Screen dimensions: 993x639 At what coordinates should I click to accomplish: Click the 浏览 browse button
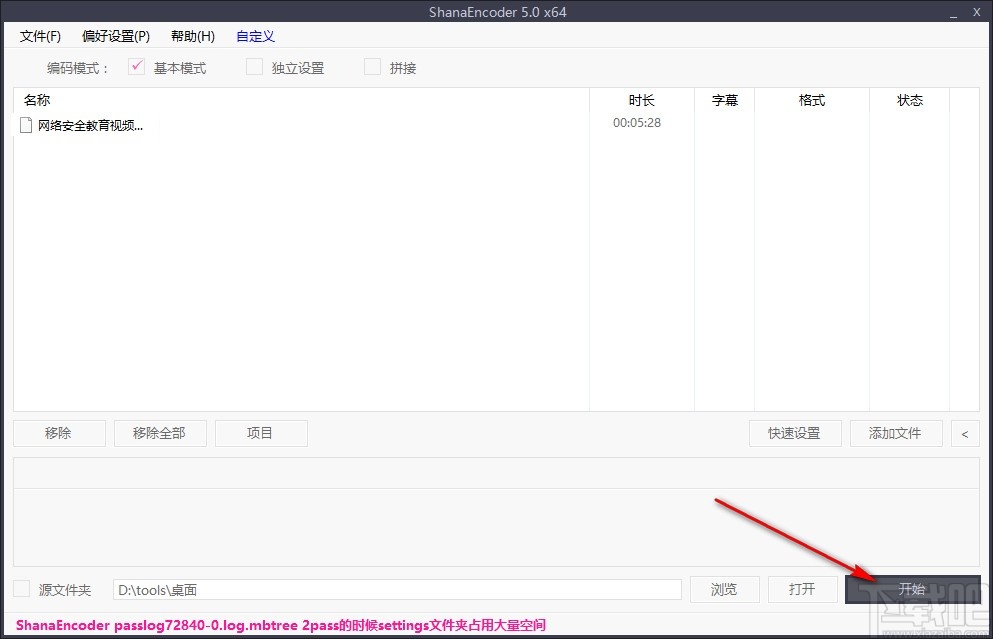pyautogui.click(x=724, y=590)
